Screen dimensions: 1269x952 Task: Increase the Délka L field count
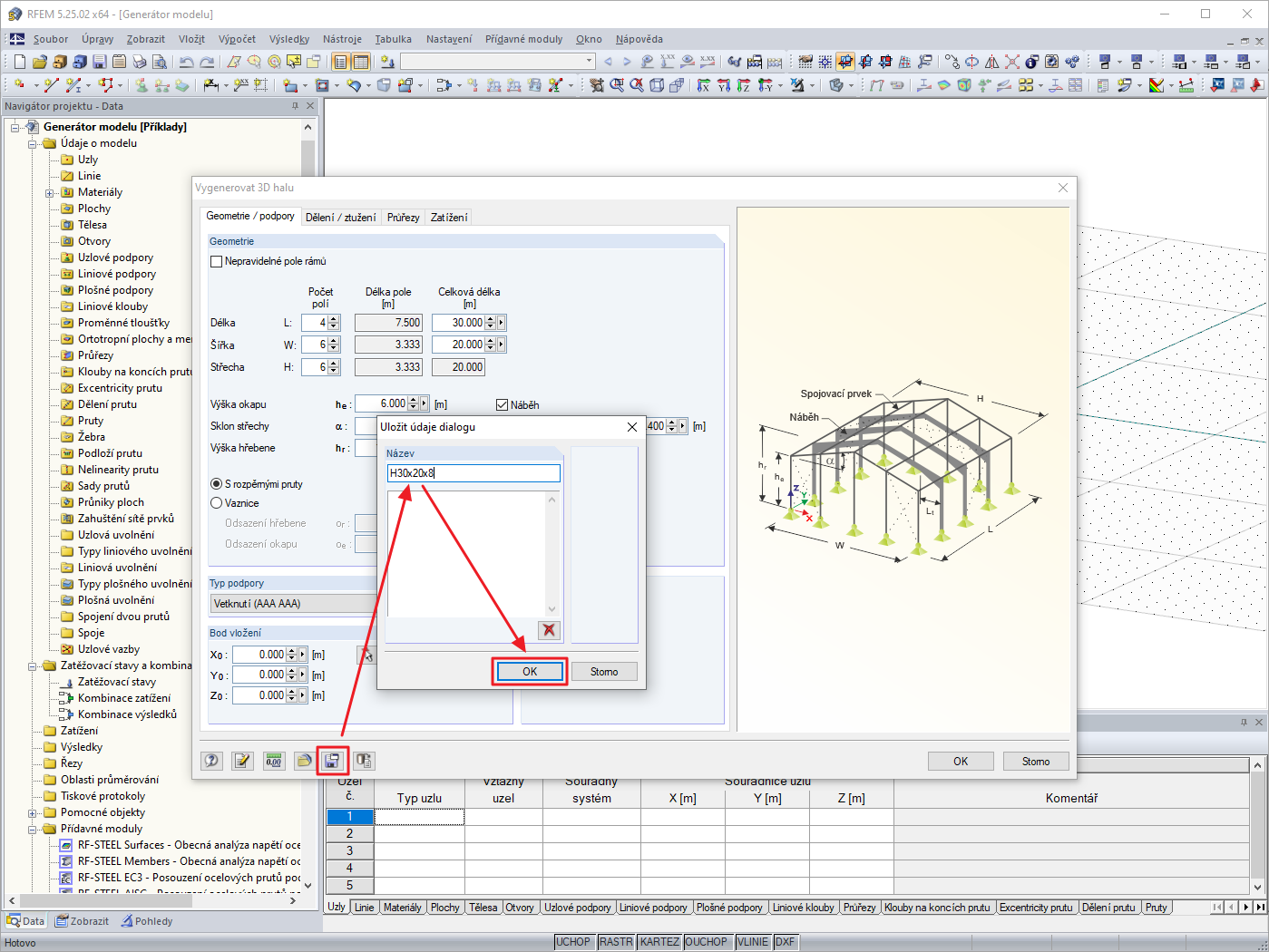pyautogui.click(x=334, y=319)
